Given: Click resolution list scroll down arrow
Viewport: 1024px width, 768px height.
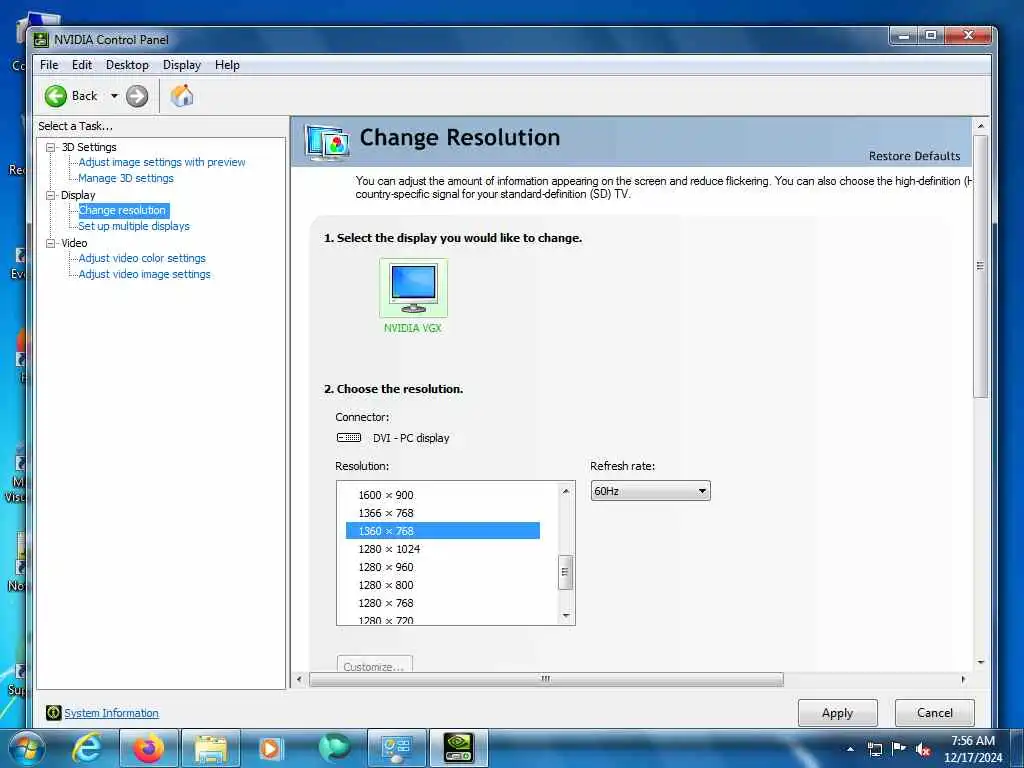Looking at the screenshot, I should coord(566,616).
